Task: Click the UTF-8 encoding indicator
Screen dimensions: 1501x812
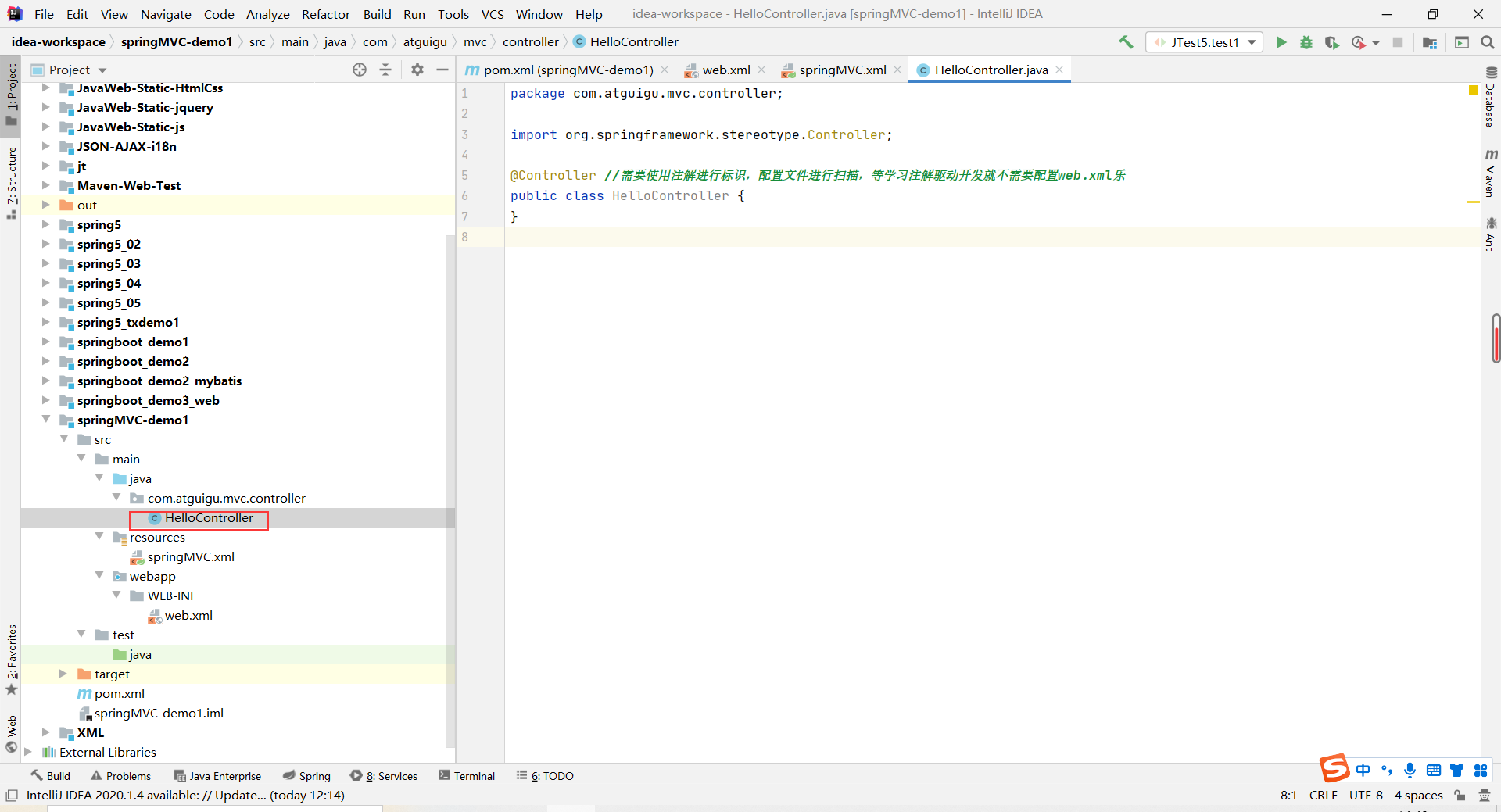Action: [x=1366, y=796]
